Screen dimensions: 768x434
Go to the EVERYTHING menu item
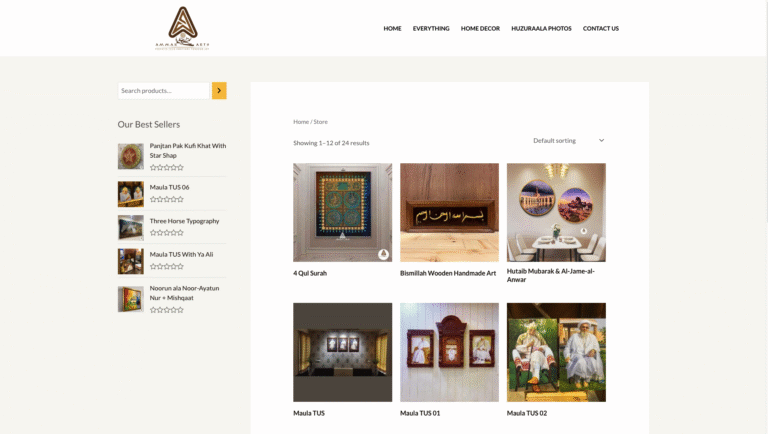[x=431, y=28]
